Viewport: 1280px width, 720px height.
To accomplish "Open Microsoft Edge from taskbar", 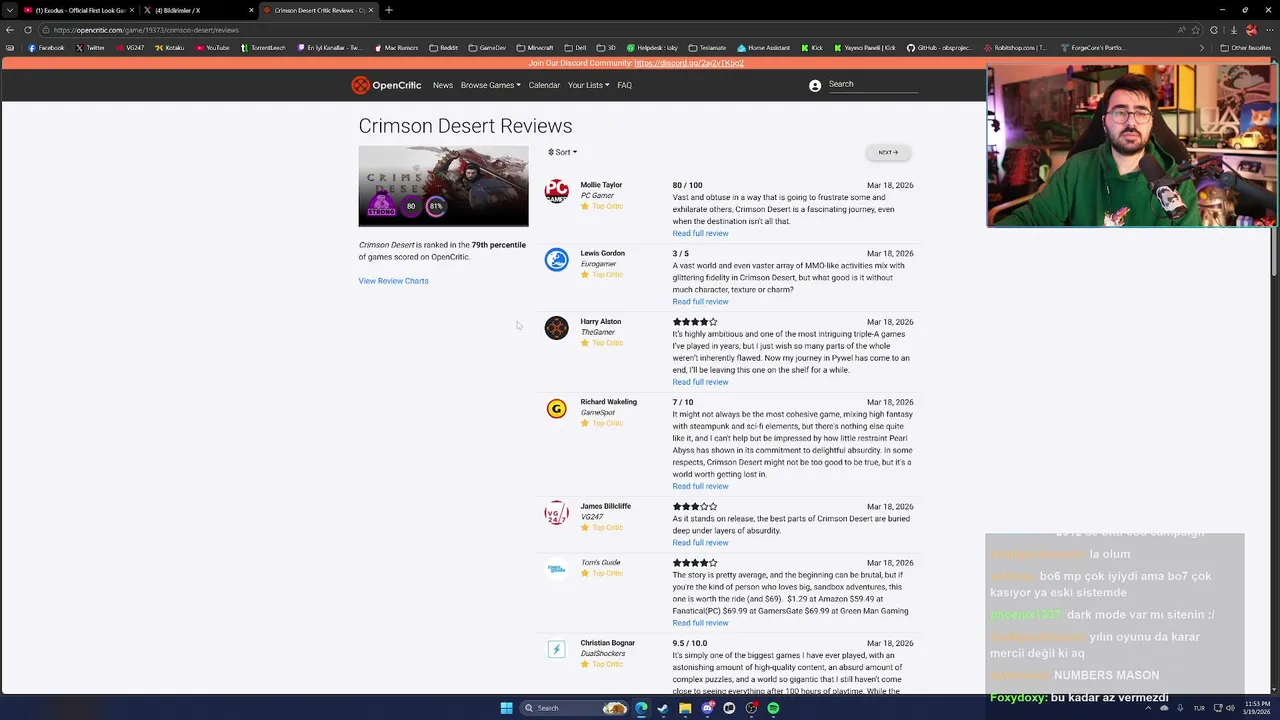I will (x=641, y=708).
